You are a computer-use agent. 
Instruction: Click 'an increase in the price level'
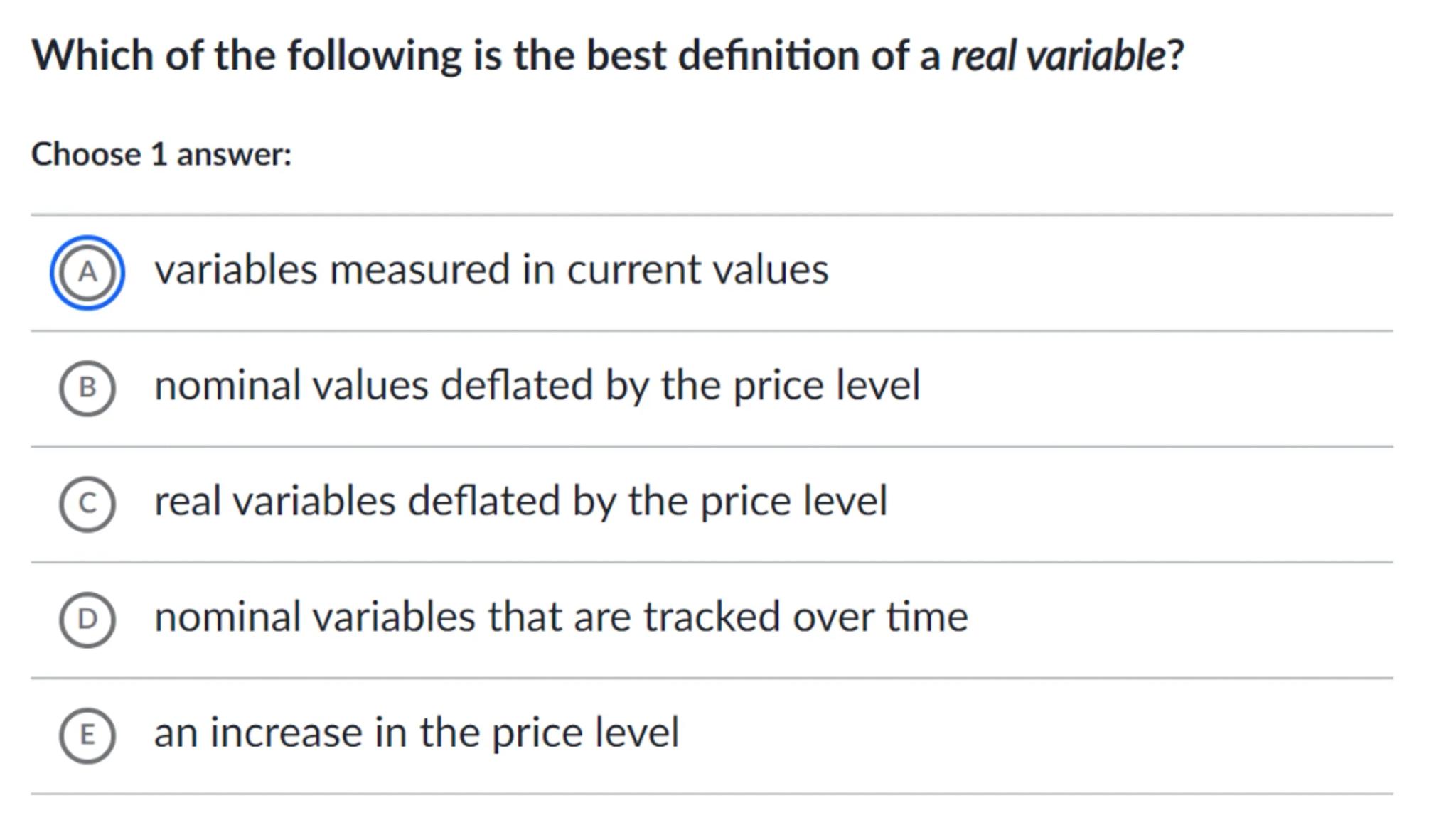(417, 733)
